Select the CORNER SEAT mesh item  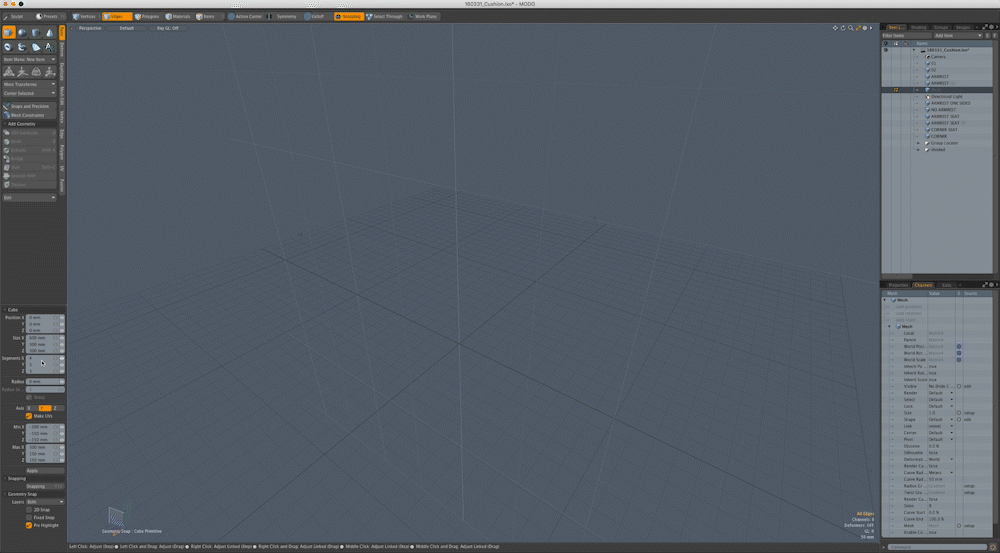[943, 129]
